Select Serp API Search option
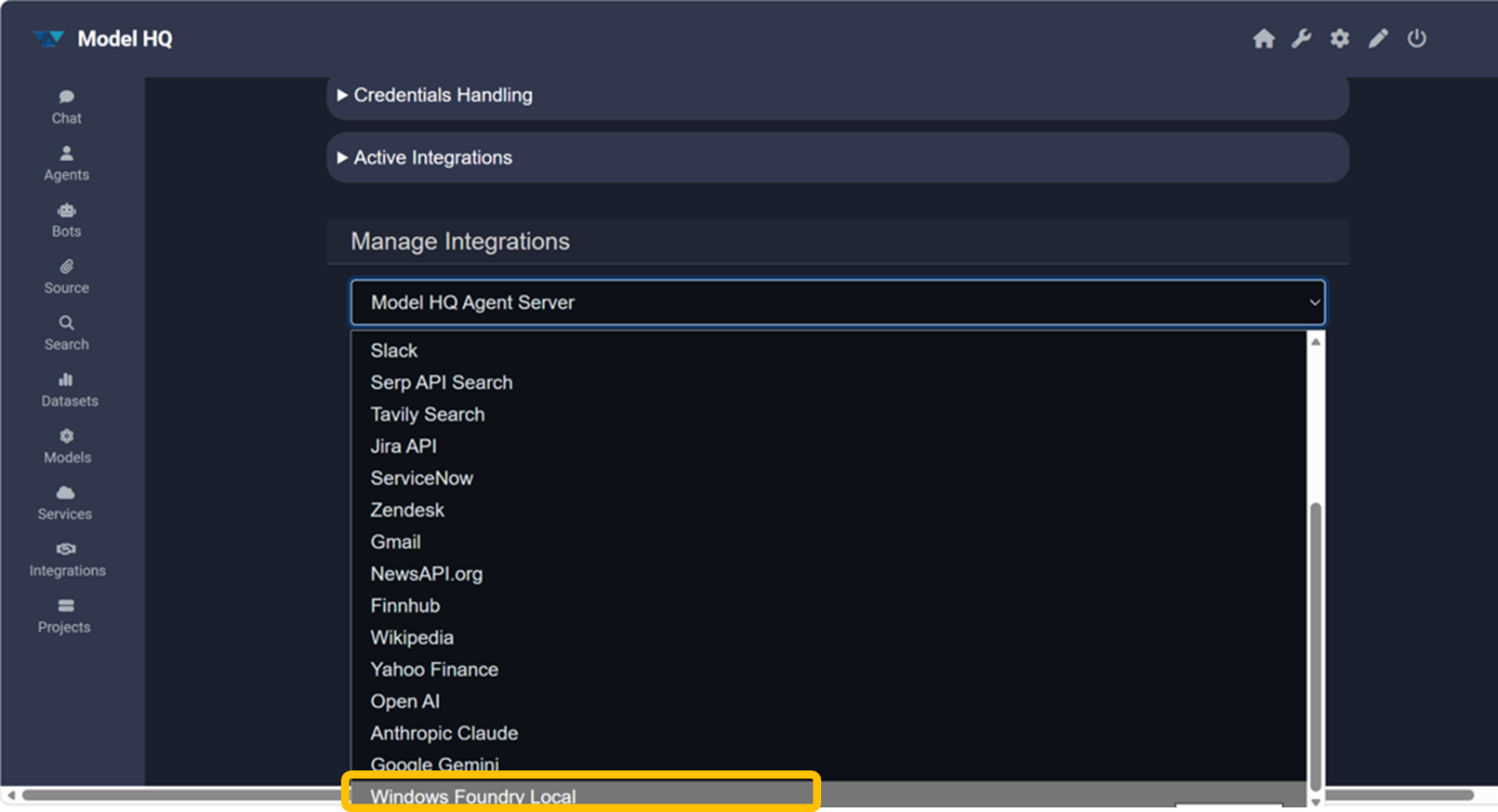The height and width of the screenshot is (812, 1498). (x=828, y=382)
